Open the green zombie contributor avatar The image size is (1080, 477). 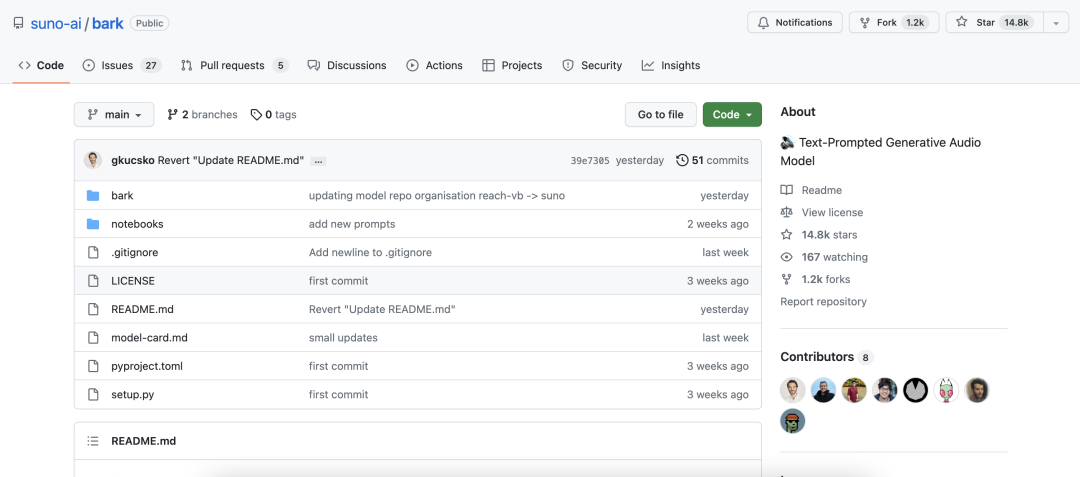[793, 421]
